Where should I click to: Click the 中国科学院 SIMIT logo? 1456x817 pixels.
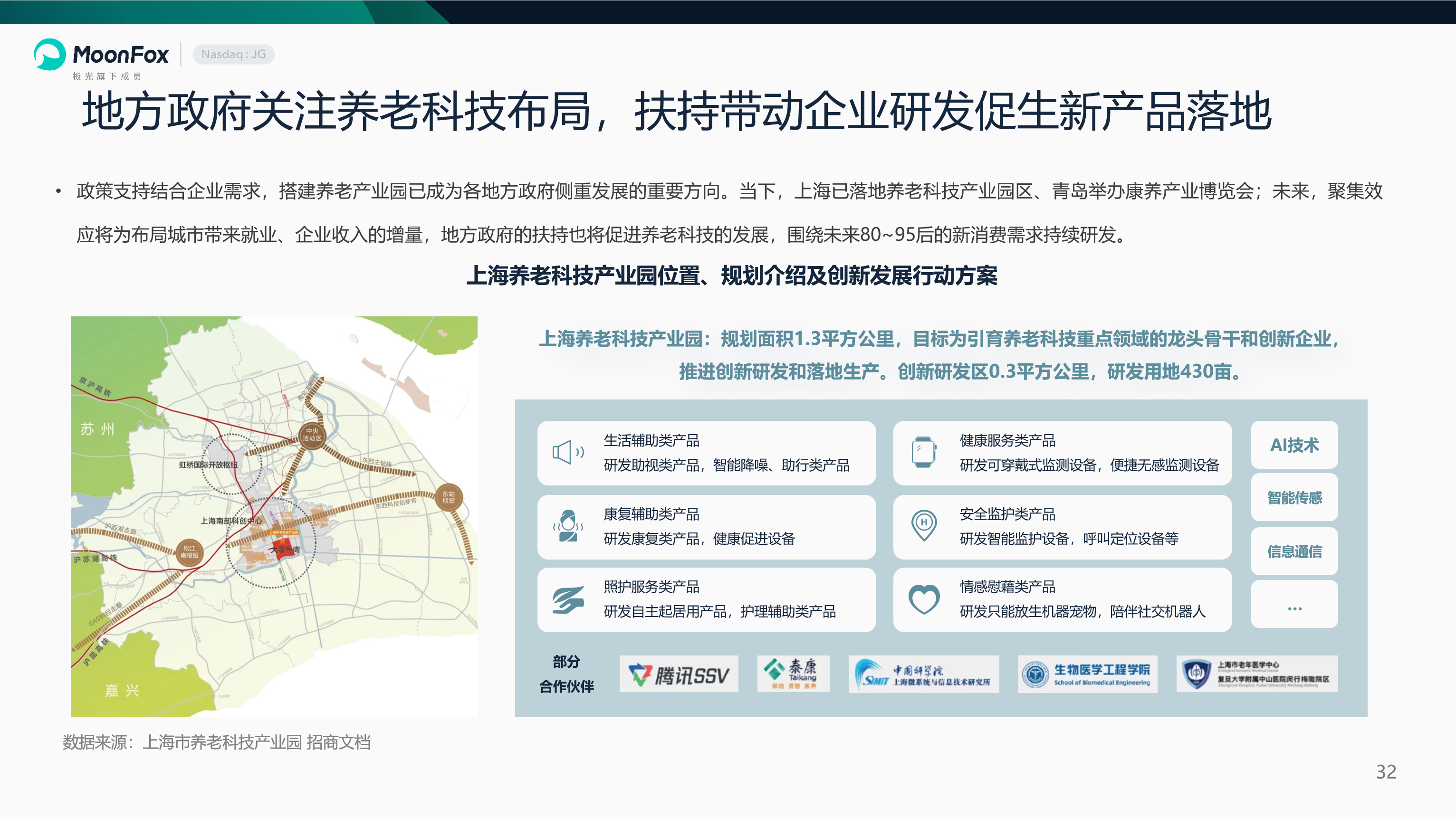[924, 674]
